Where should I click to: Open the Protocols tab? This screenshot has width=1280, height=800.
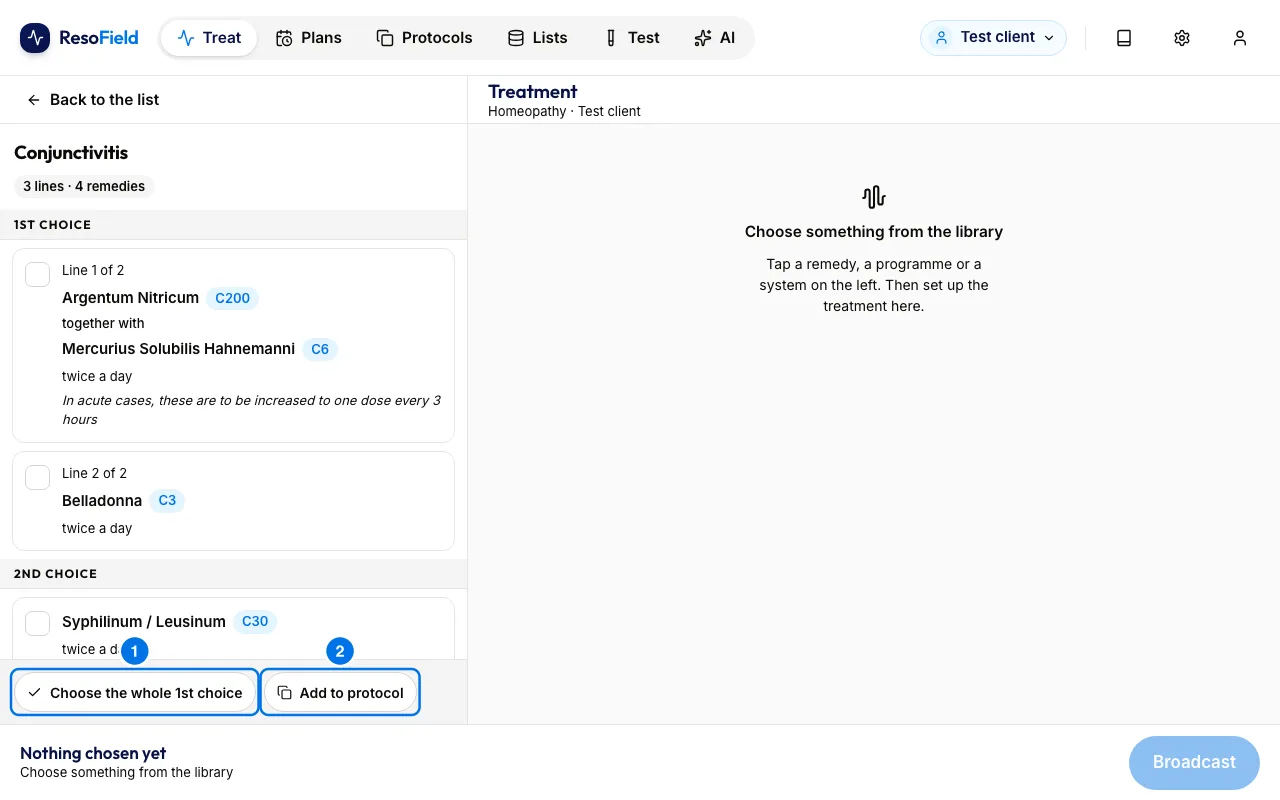pos(425,38)
